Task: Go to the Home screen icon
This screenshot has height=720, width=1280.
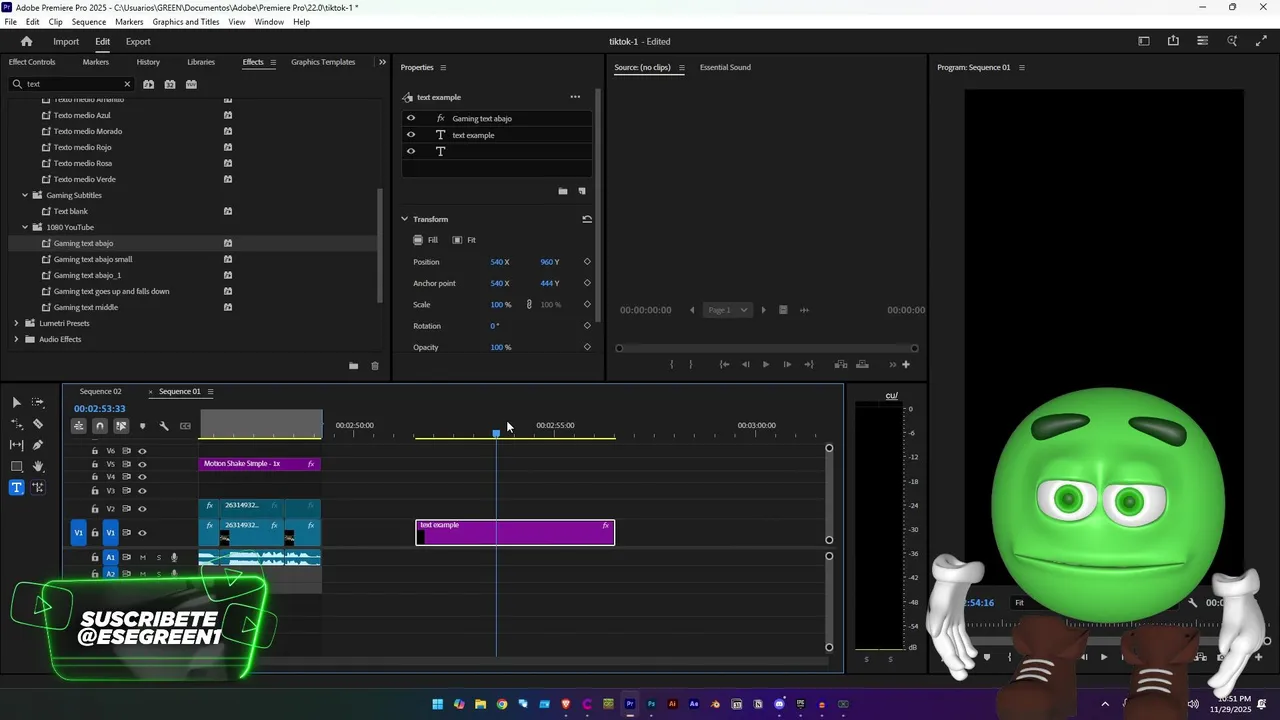Action: point(27,41)
